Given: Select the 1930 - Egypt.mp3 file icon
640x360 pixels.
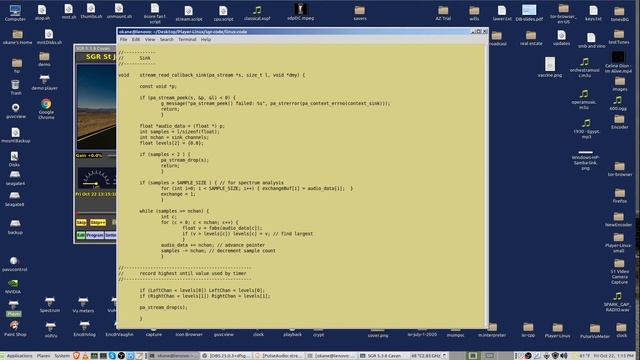Looking at the screenshot, I should 586,129.
